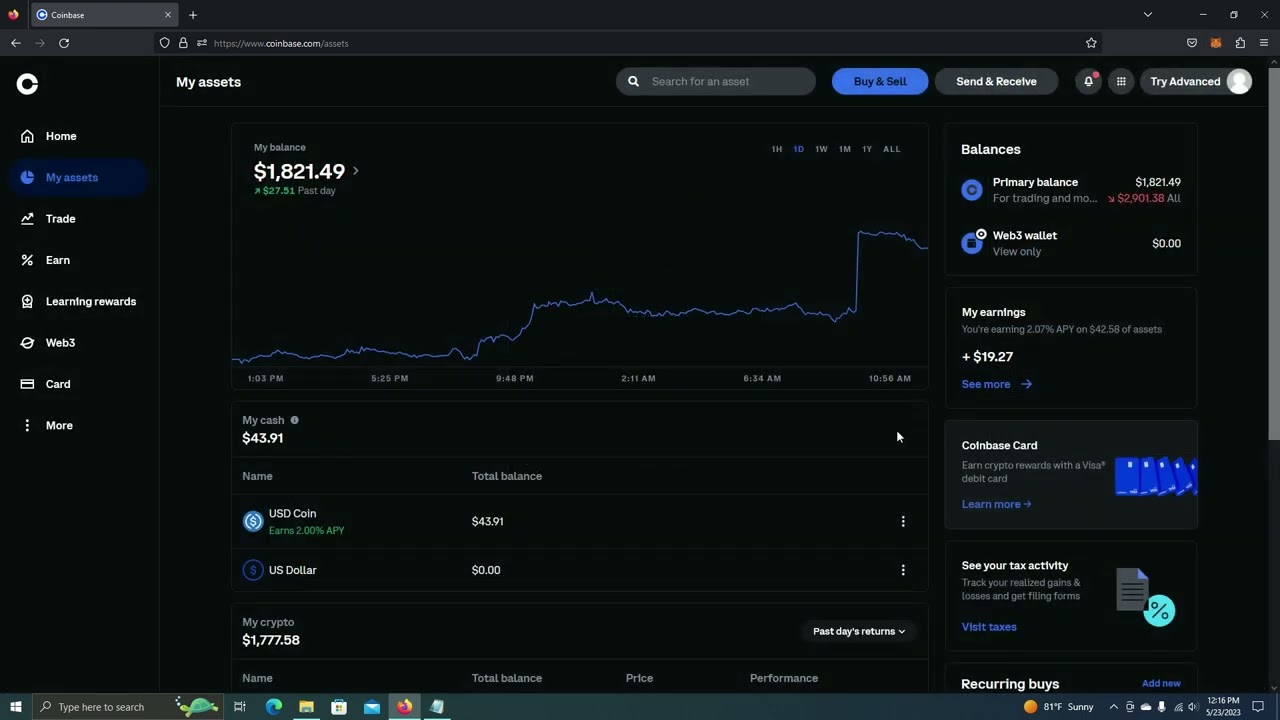The width and height of the screenshot is (1280, 720).
Task: Click the Coinbase logo in sidebar
Action: coord(27,84)
